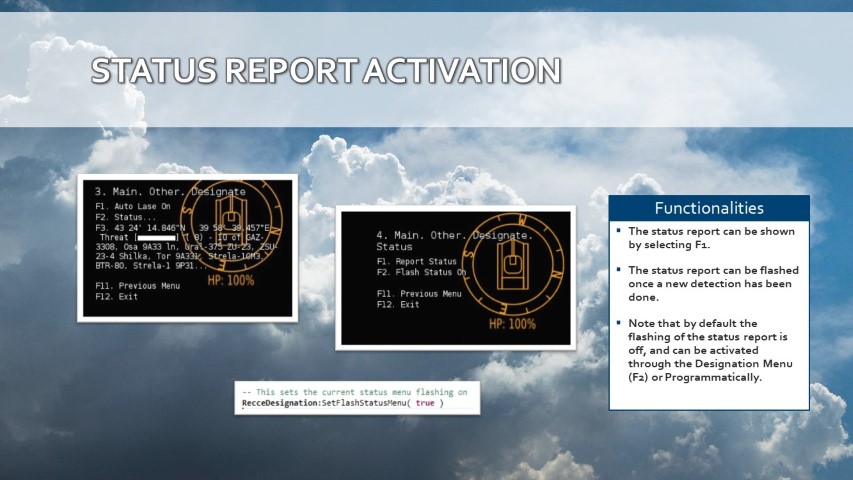Screen dimensions: 853x480
Task: Click the RecceDesignation:SetFlashStatusMenu code line
Action: (x=342, y=403)
